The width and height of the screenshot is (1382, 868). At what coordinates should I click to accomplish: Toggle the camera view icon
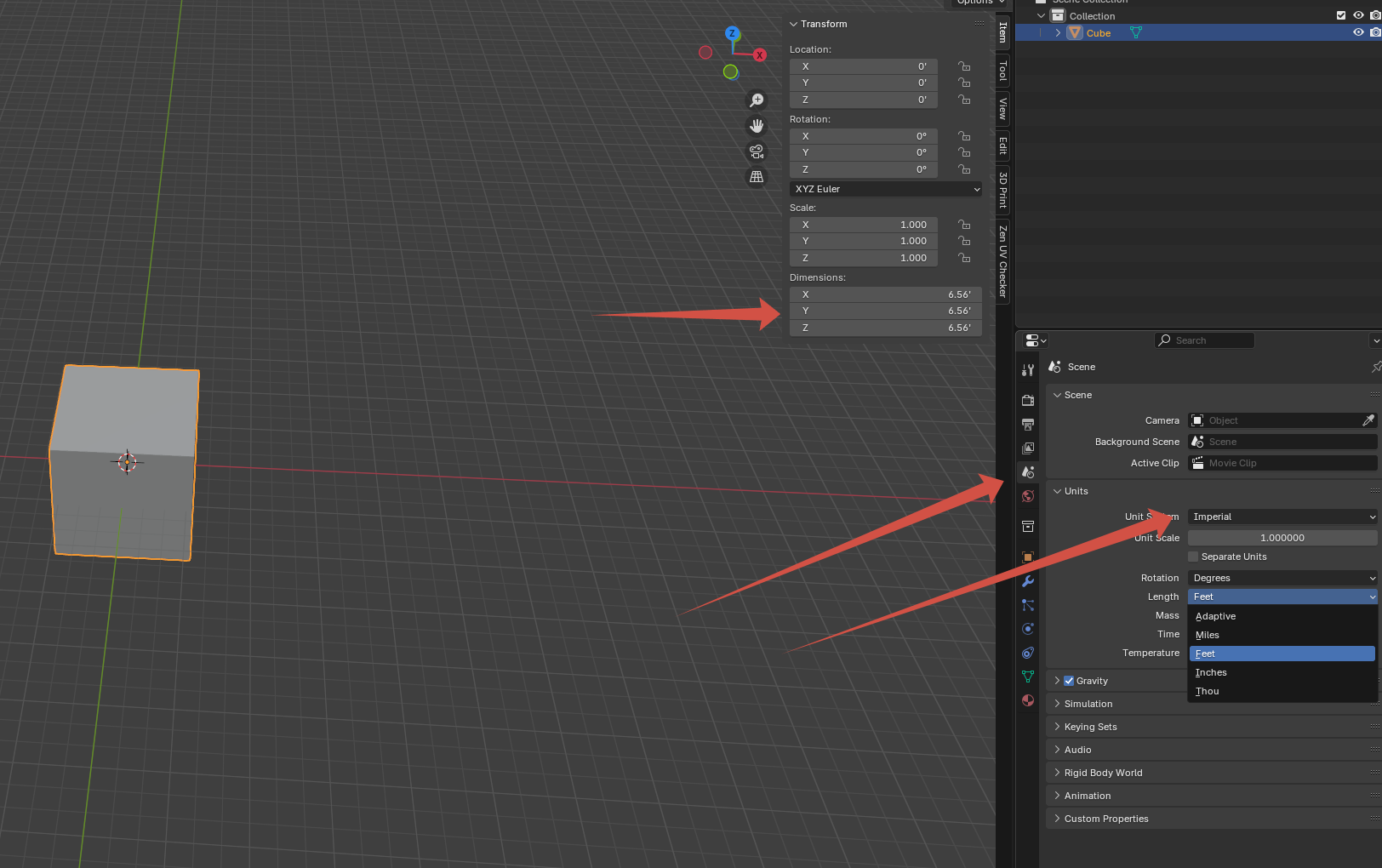pos(757,151)
